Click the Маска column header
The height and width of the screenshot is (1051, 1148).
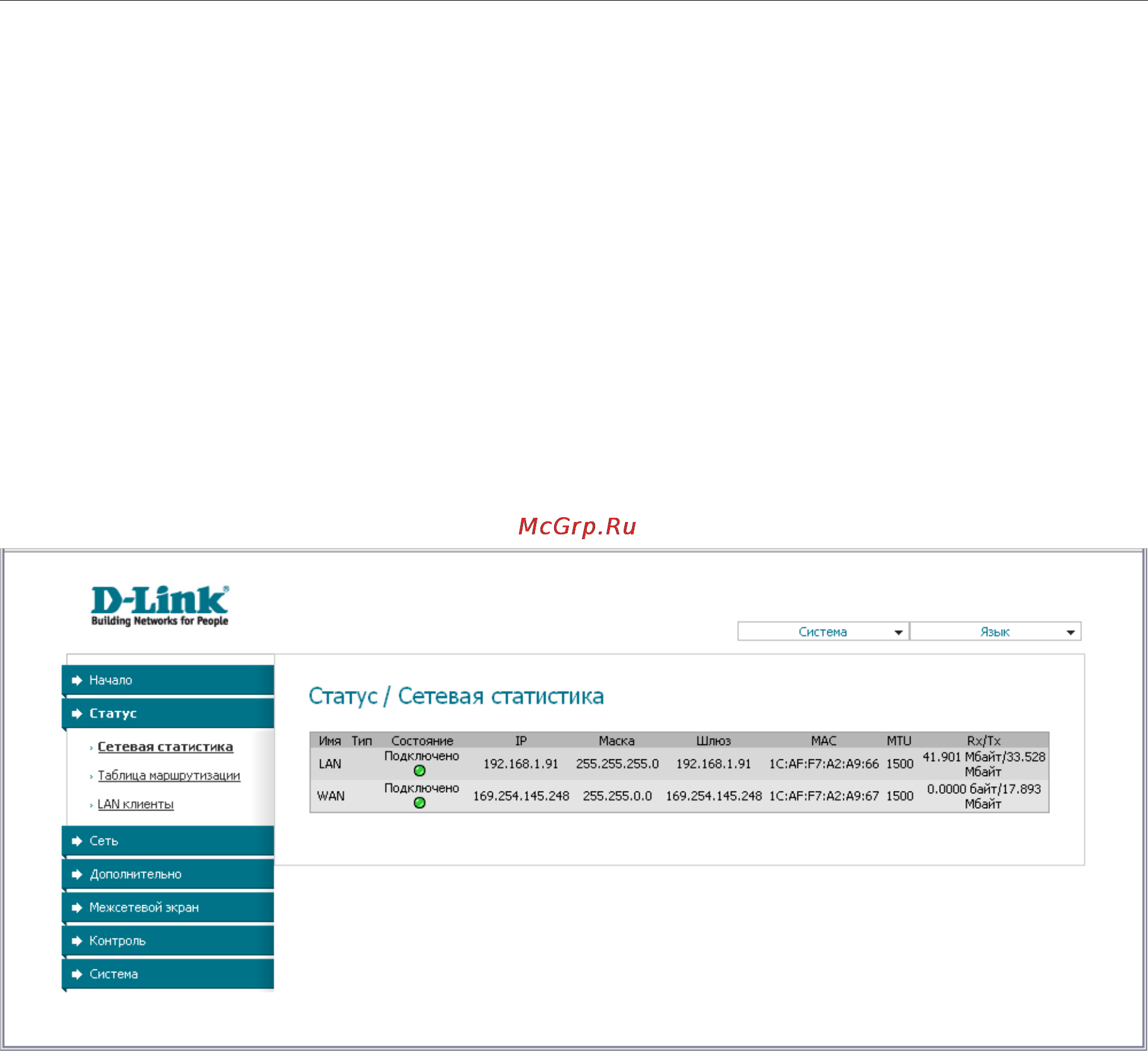(617, 741)
